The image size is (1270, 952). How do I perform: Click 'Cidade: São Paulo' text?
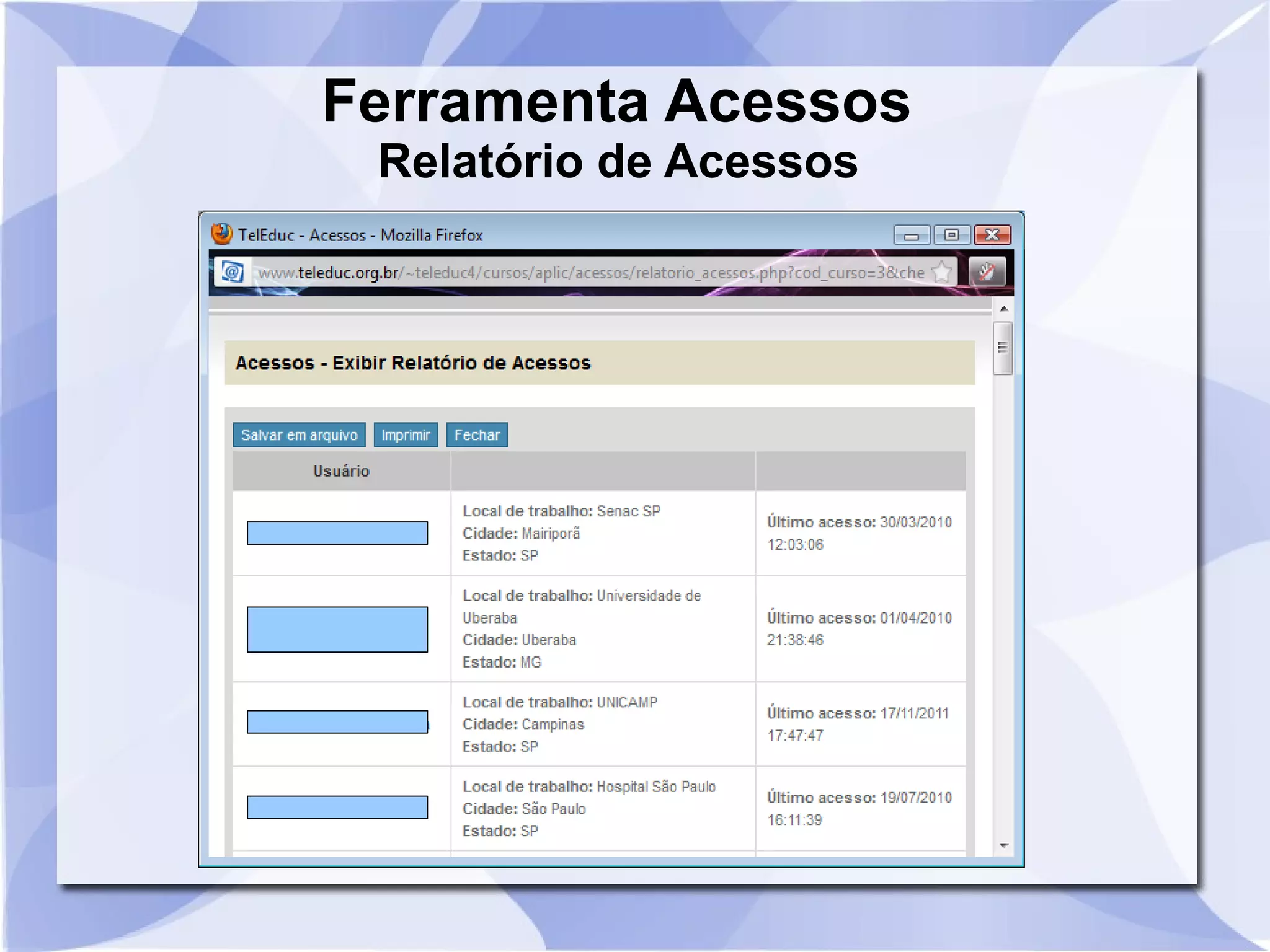point(524,809)
